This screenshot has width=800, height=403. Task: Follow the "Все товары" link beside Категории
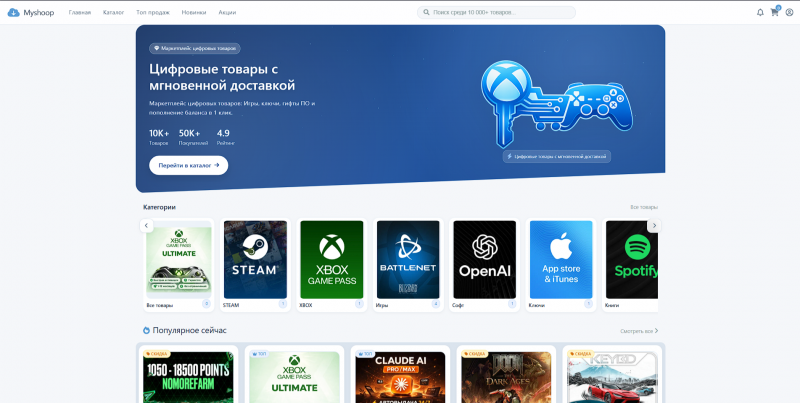pyautogui.click(x=644, y=207)
